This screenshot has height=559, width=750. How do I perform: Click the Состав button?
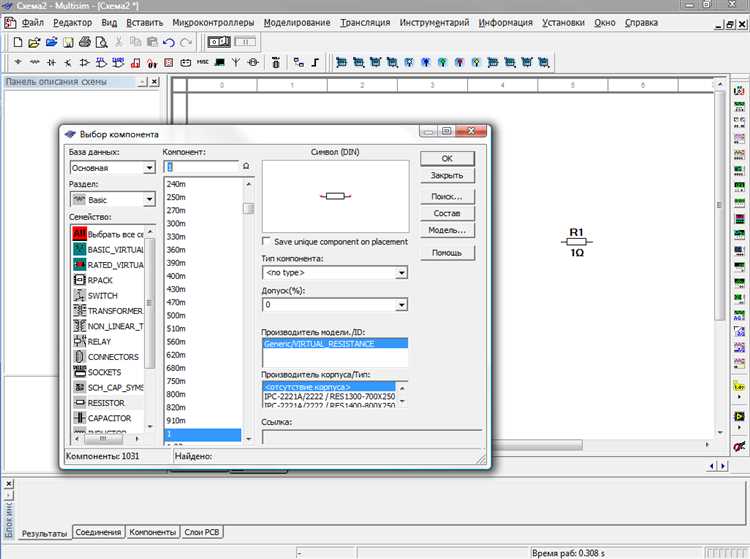447,213
